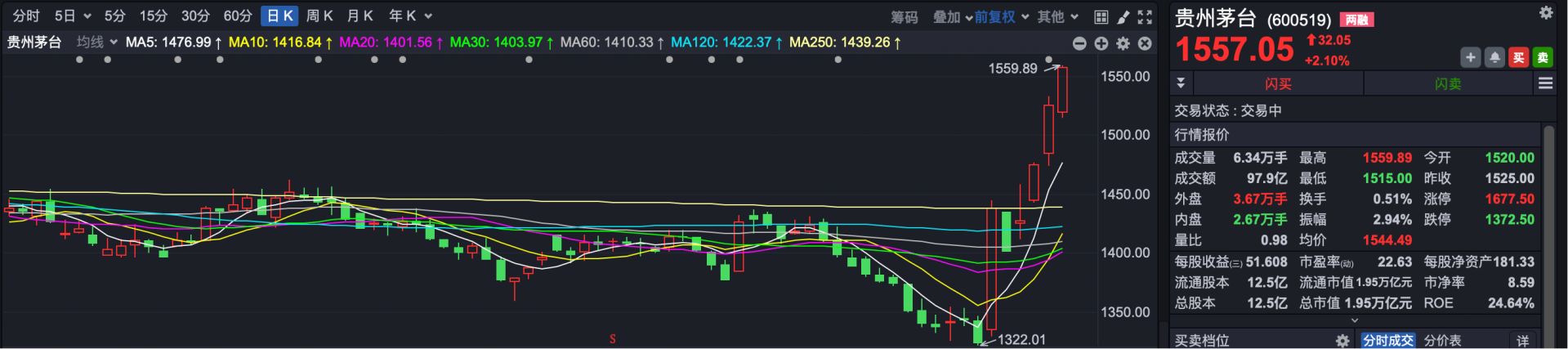Switch to the 月K monthly chart

[x=360, y=16]
